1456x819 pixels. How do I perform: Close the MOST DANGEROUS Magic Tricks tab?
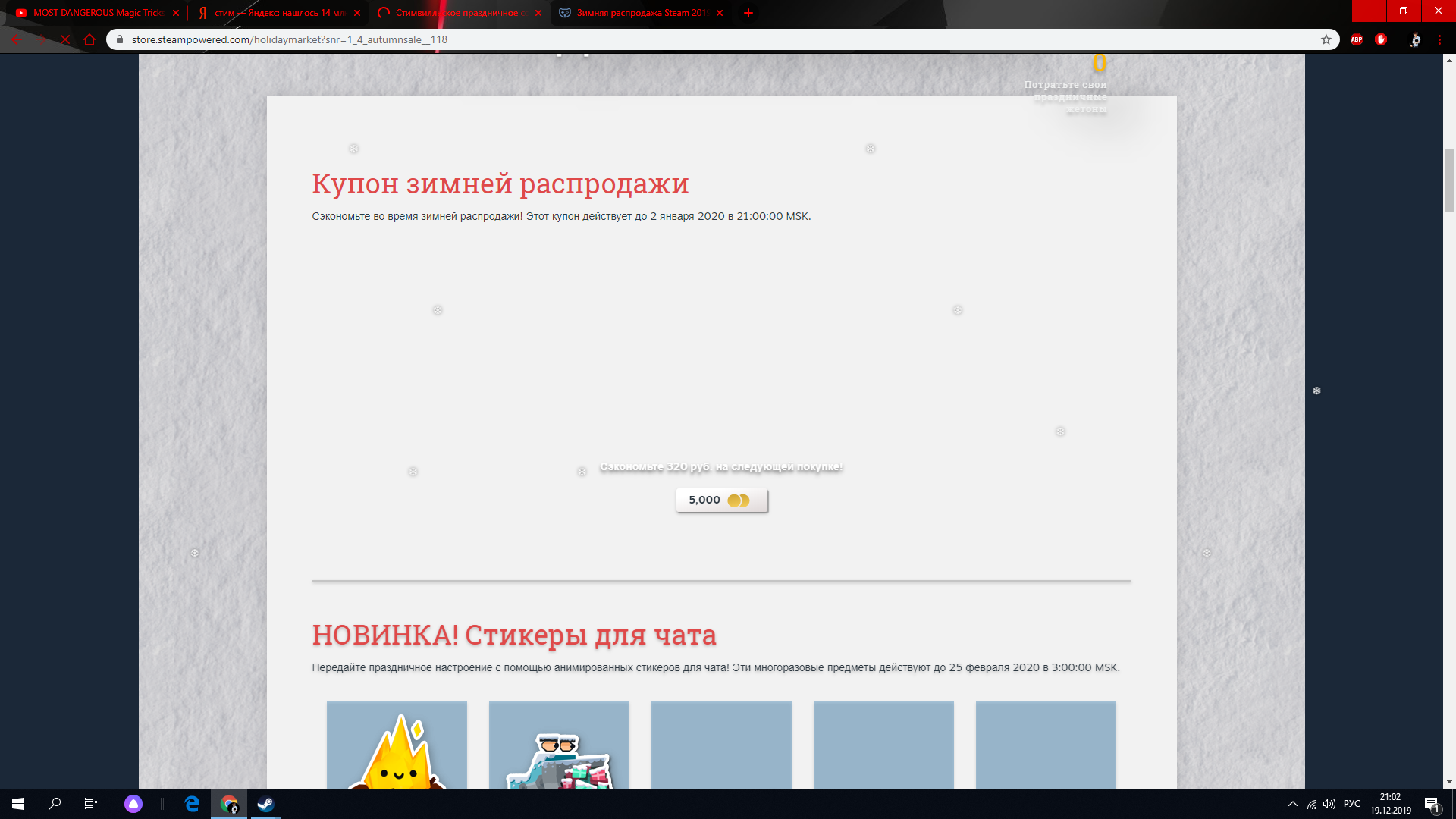pyautogui.click(x=176, y=13)
